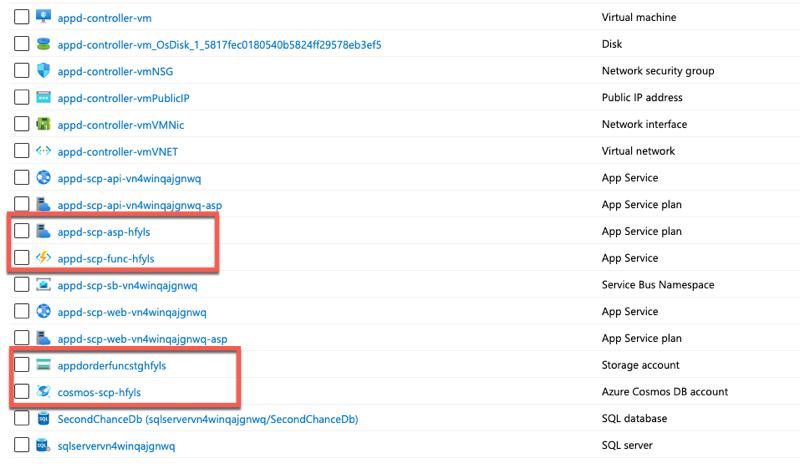The width and height of the screenshot is (800, 469).
Task: Click the 'Azure Cosmos DB account' type text
Action: [665, 391]
